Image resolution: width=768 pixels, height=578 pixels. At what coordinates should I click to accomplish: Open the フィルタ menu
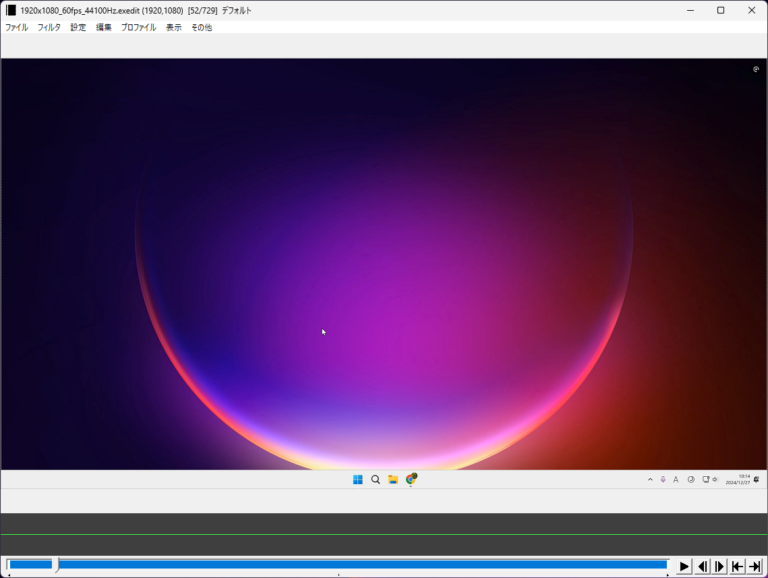tap(49, 28)
